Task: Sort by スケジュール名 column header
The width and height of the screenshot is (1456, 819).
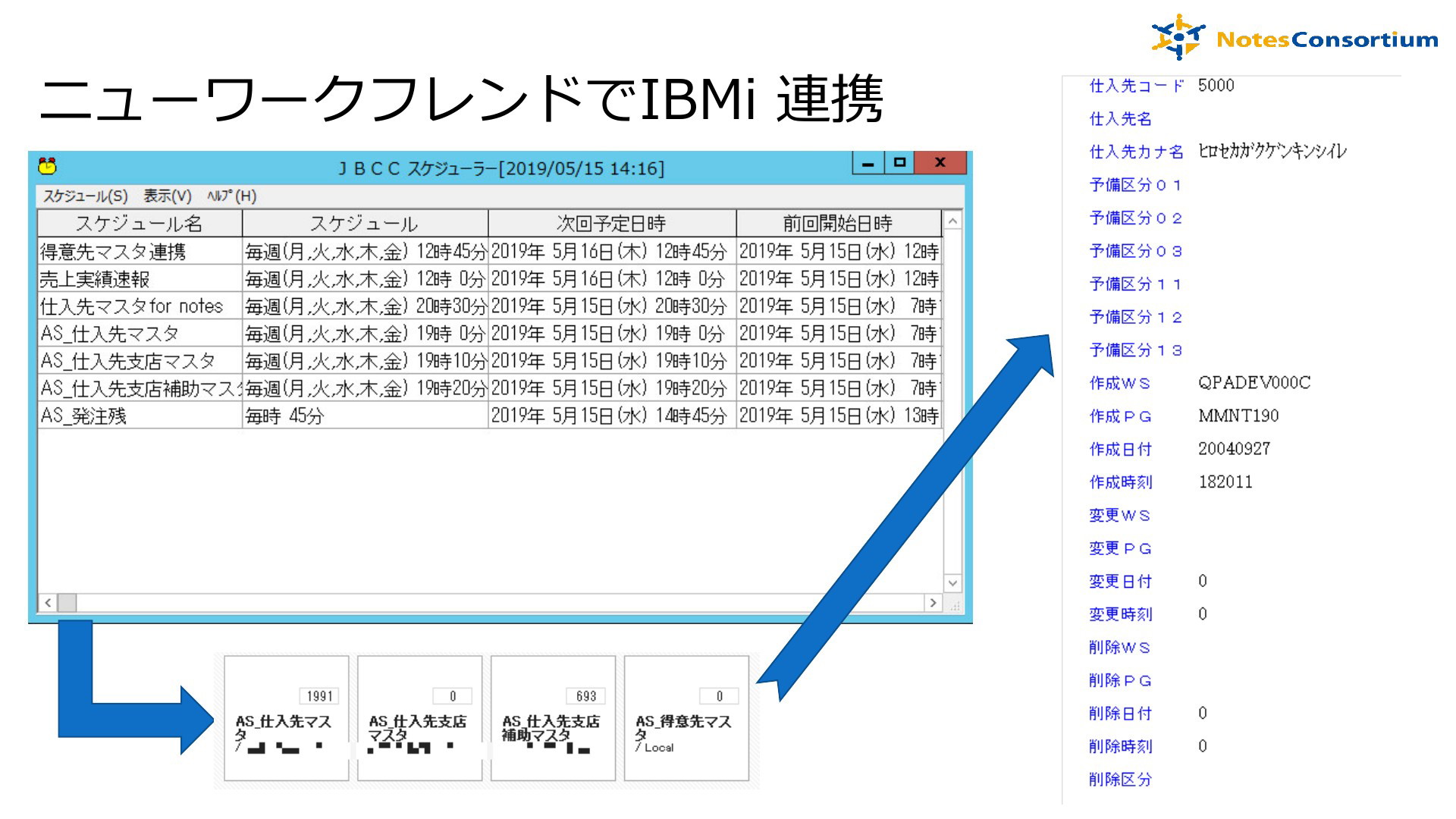Action: (x=140, y=224)
